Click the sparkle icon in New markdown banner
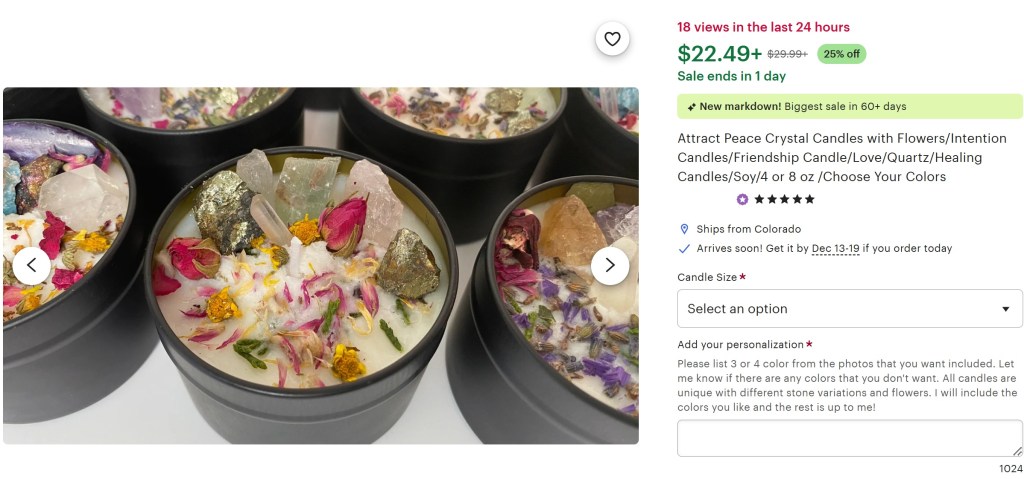The width and height of the screenshot is (1024, 479). [x=690, y=106]
